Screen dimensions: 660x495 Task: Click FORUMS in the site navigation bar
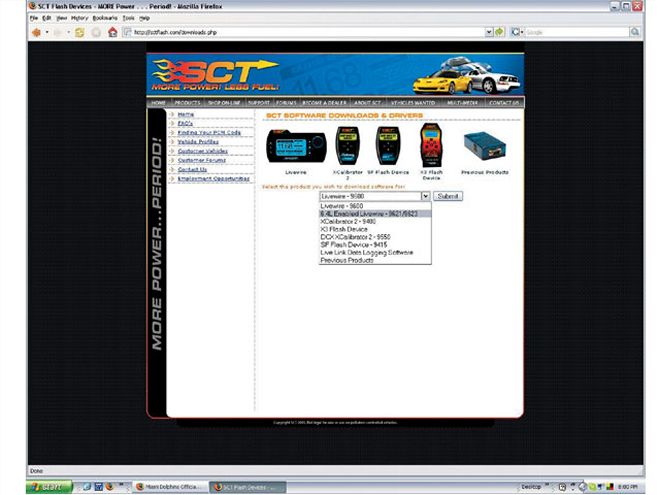point(286,103)
